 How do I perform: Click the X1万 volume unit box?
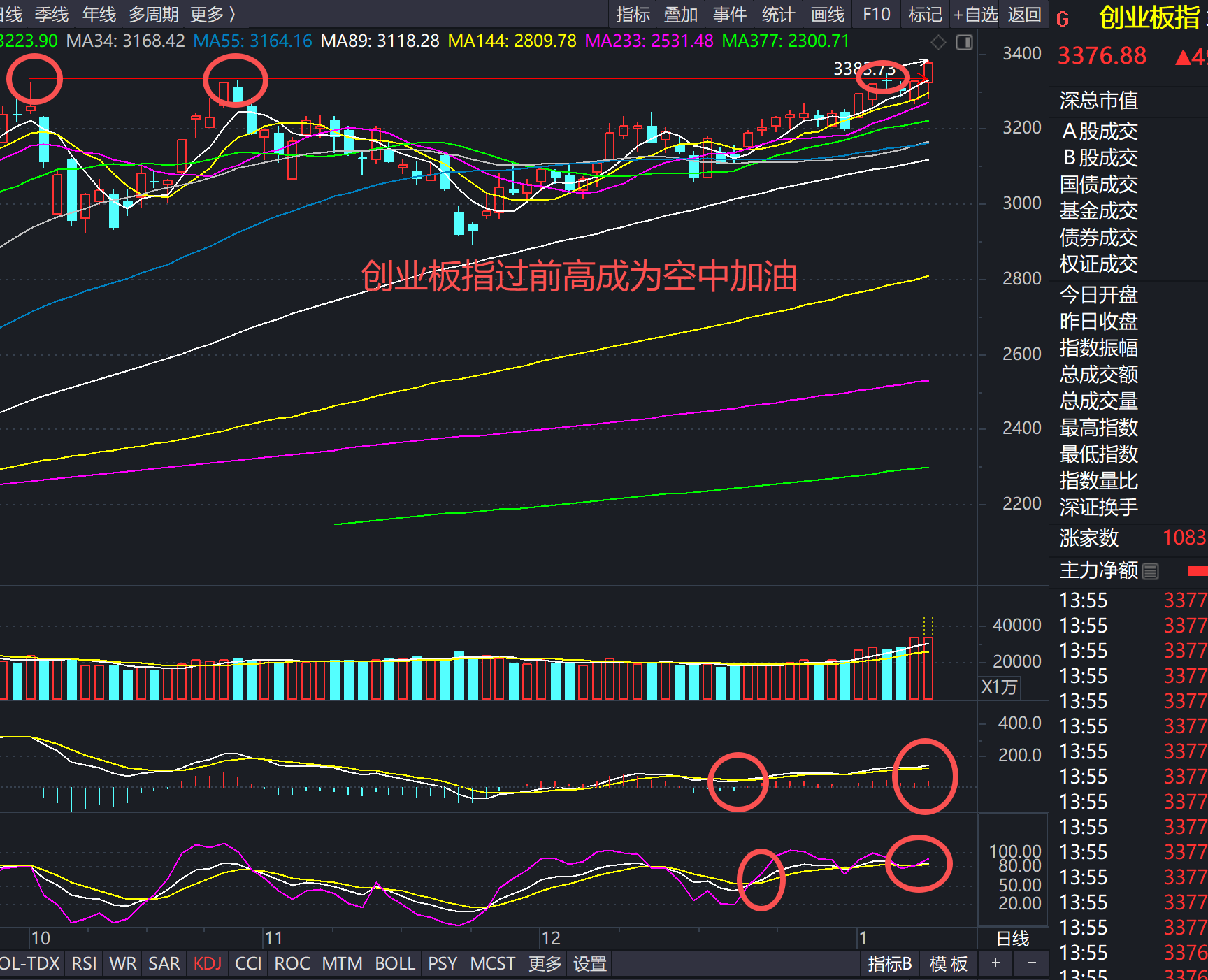[x=999, y=687]
